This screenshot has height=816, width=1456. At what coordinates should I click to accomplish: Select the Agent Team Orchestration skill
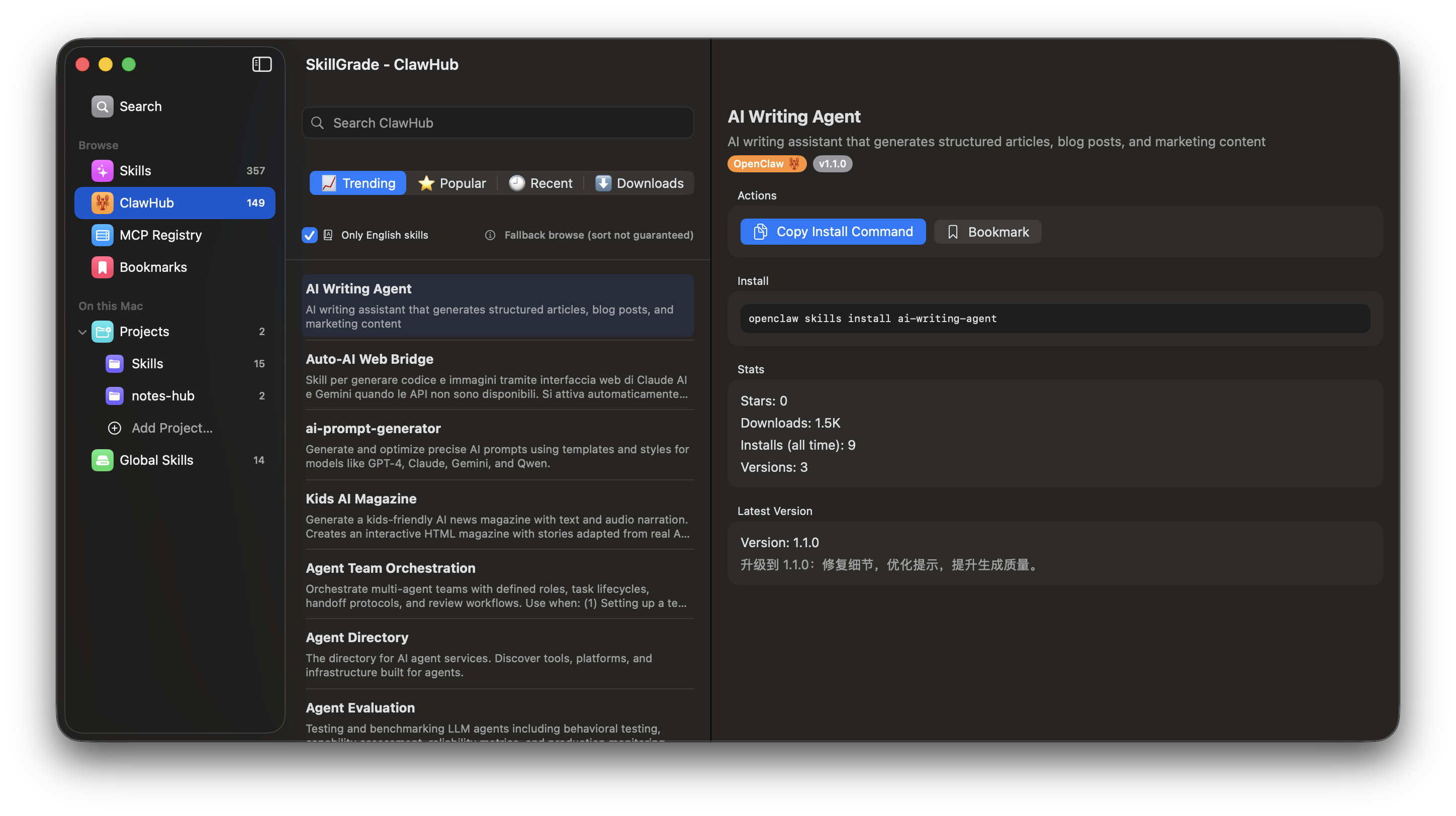(497, 584)
